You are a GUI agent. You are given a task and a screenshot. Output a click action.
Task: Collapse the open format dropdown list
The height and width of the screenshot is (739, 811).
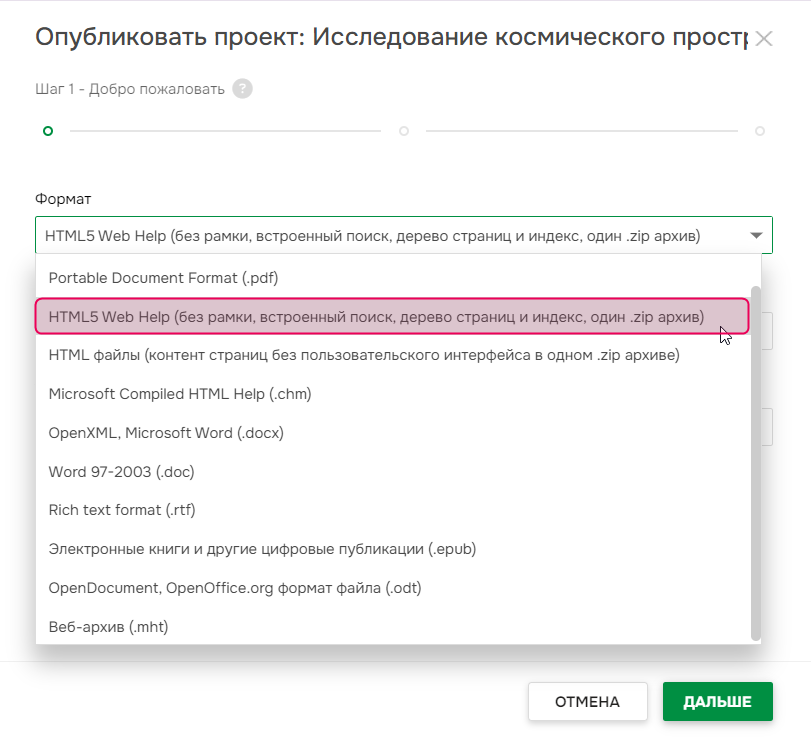pyautogui.click(x=757, y=234)
